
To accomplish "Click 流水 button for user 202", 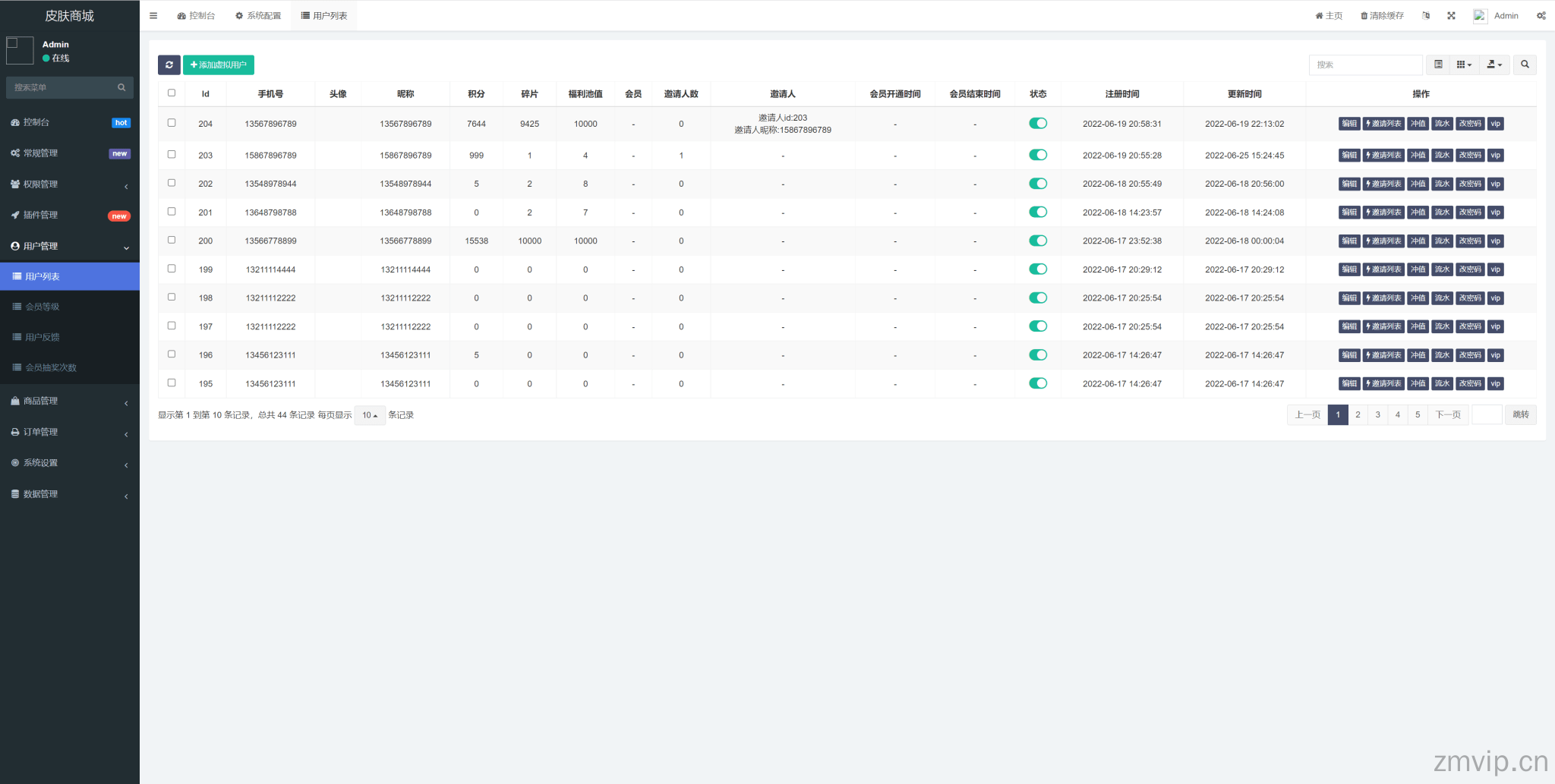I will coord(1442,184).
